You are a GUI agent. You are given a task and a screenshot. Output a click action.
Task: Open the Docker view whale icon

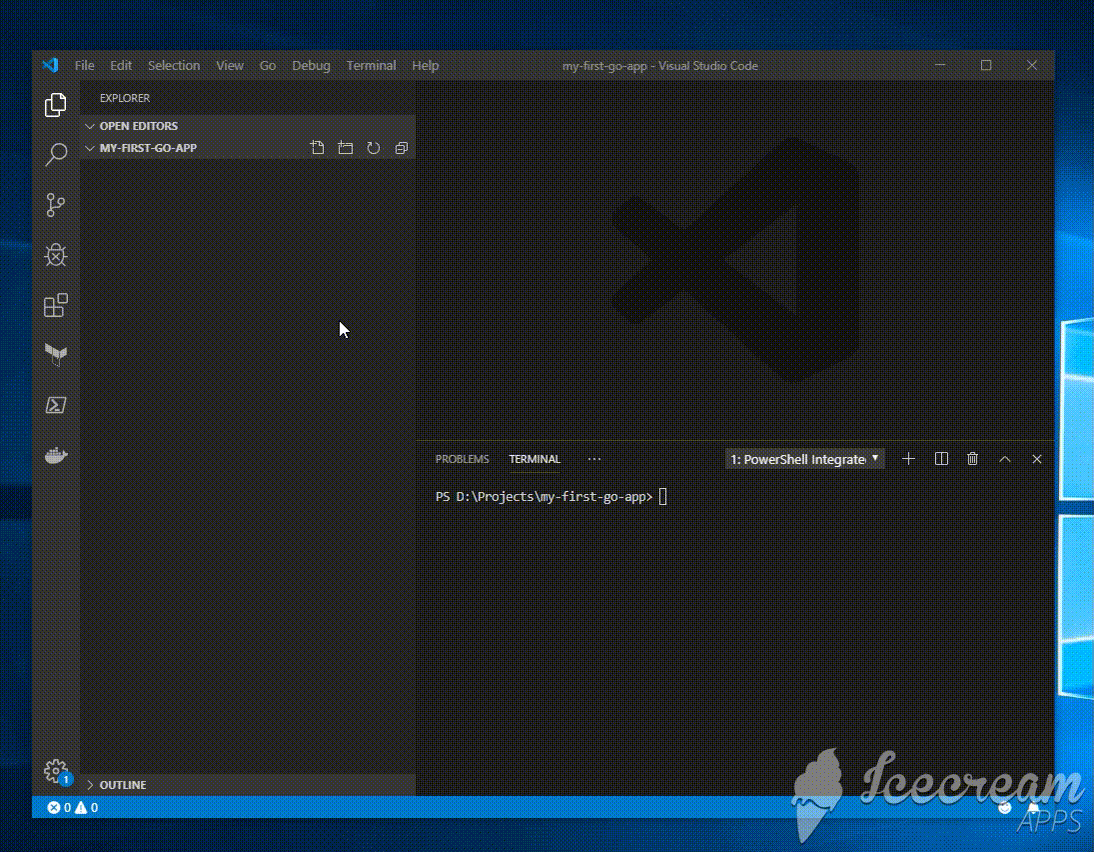[x=56, y=456]
